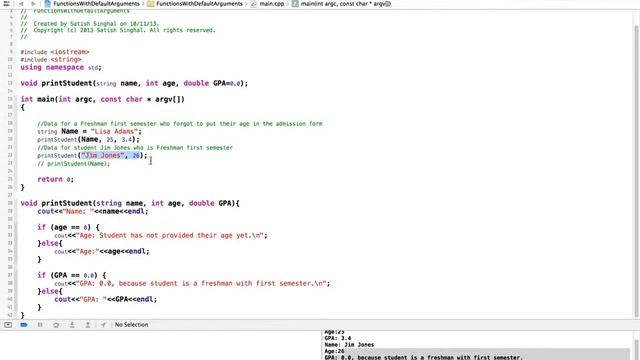Image resolution: width=640 pixels, height=360 pixels.
Task: Open the main(int argc...) function breadcrumb
Action: (345, 4)
